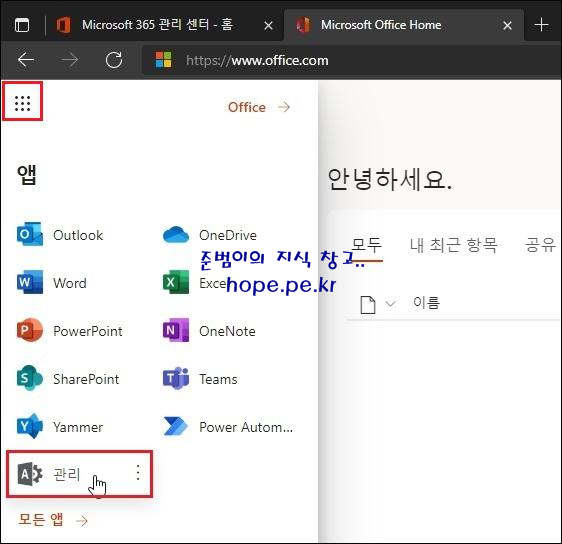Open Power Automate app
Screen dimensions: 562x544
[x=228, y=426]
